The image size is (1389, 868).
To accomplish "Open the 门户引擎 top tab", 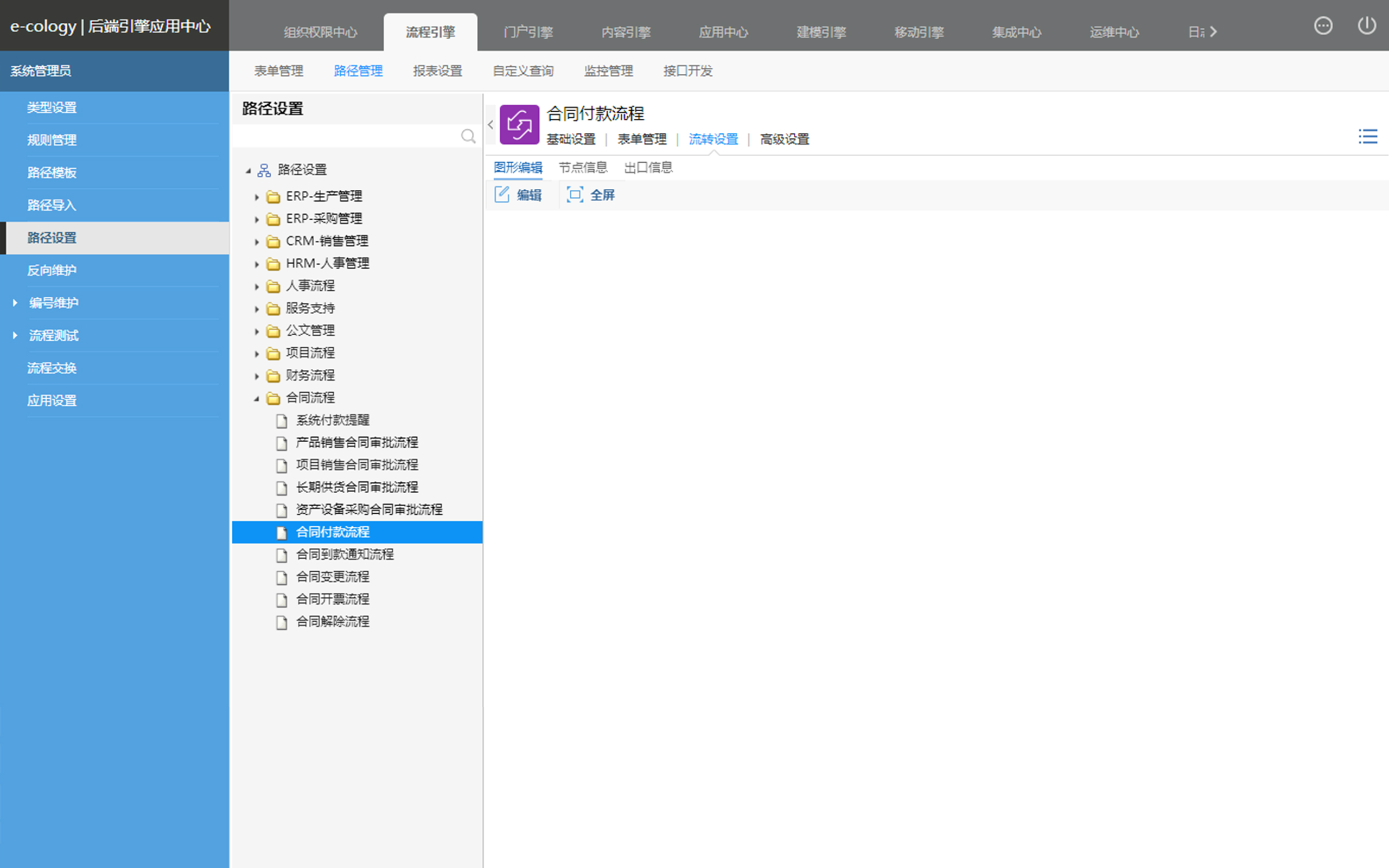I will tap(528, 32).
